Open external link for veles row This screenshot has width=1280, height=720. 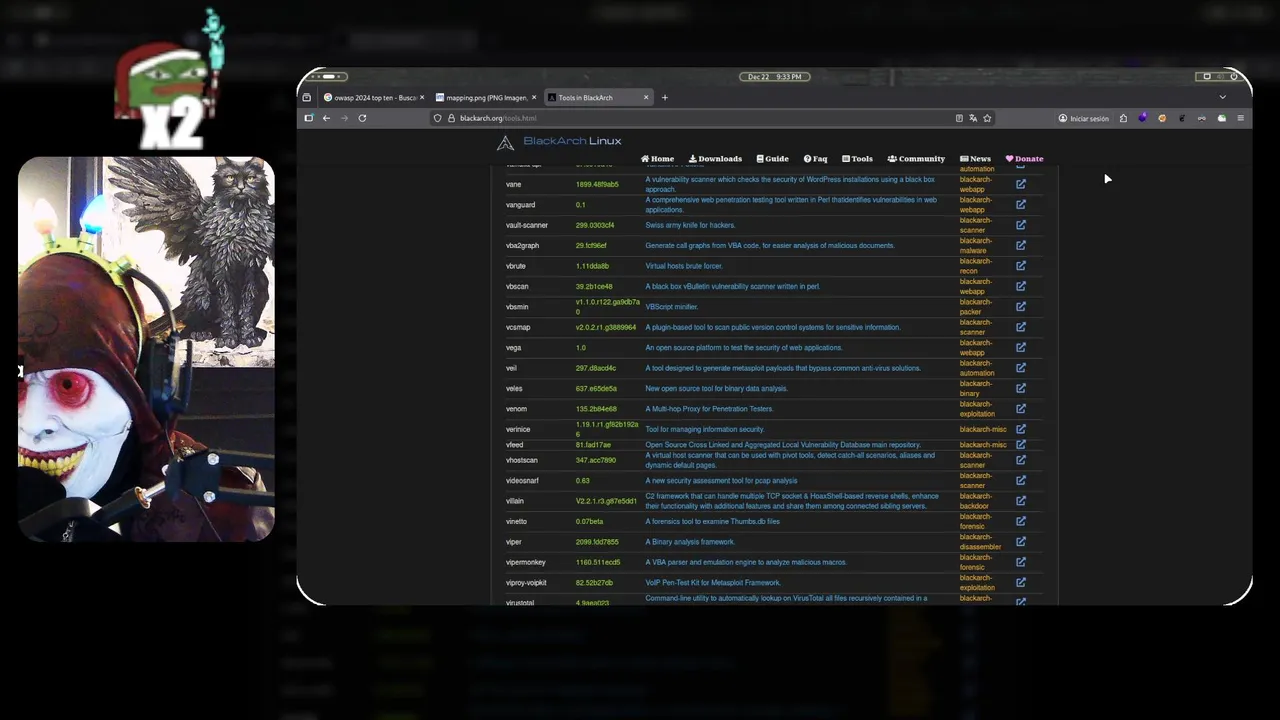[x=1021, y=388]
